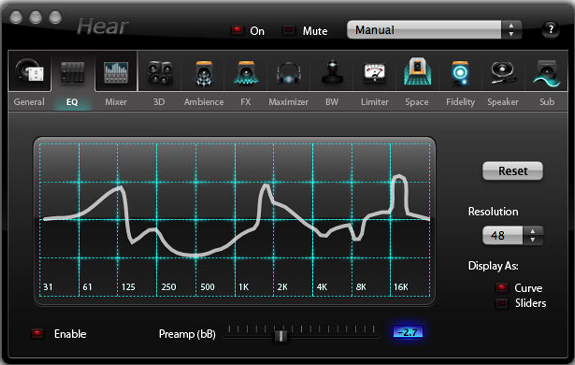575x365 pixels.
Task: Open the BW tab label
Action: tap(332, 102)
